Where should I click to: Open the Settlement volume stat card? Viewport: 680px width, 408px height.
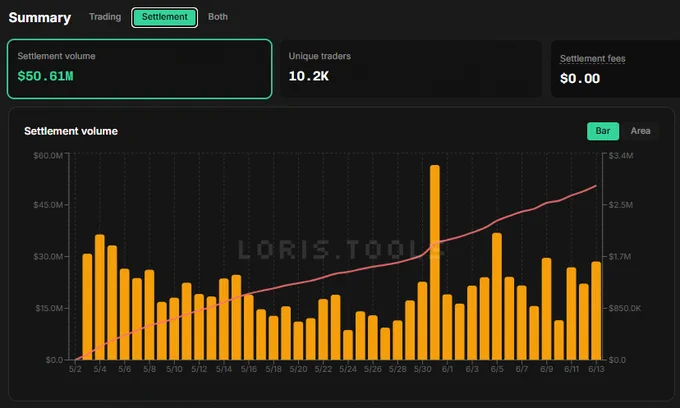(x=140, y=69)
